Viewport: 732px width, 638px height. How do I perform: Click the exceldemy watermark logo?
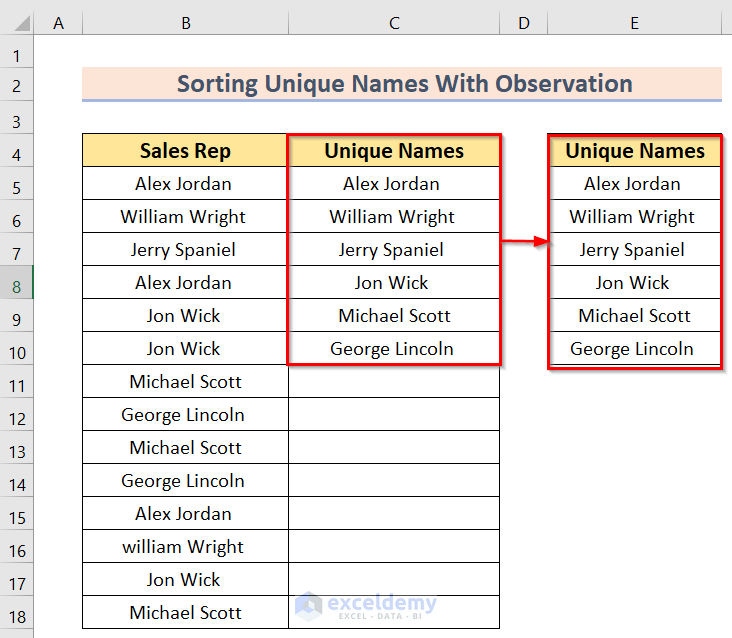pos(366,605)
